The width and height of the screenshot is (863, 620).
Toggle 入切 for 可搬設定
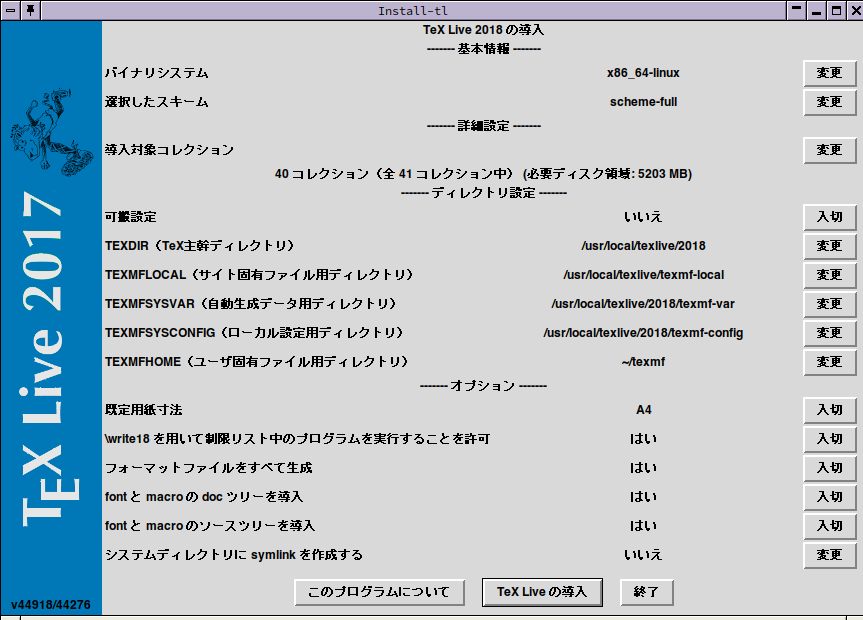tap(829, 217)
